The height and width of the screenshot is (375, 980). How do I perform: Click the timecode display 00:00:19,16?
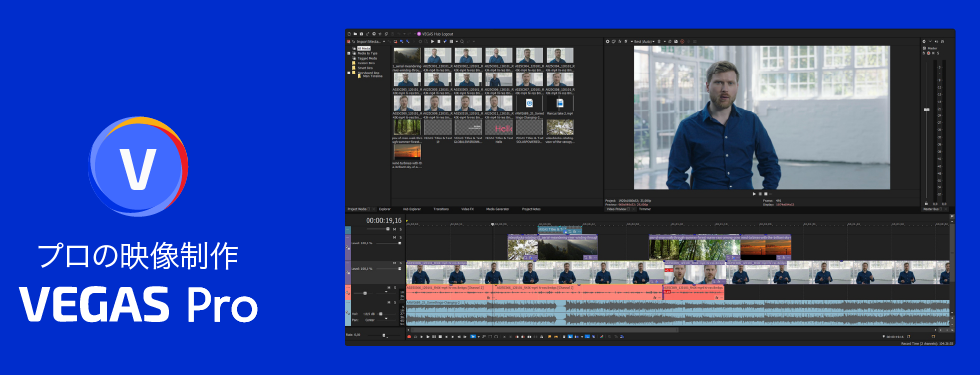[x=384, y=221]
